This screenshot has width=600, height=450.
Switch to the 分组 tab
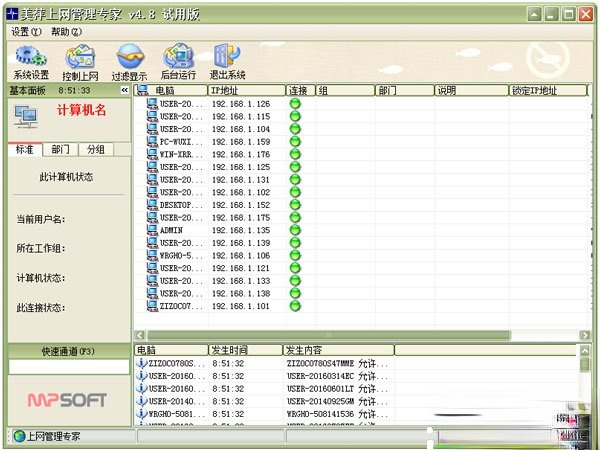point(95,149)
